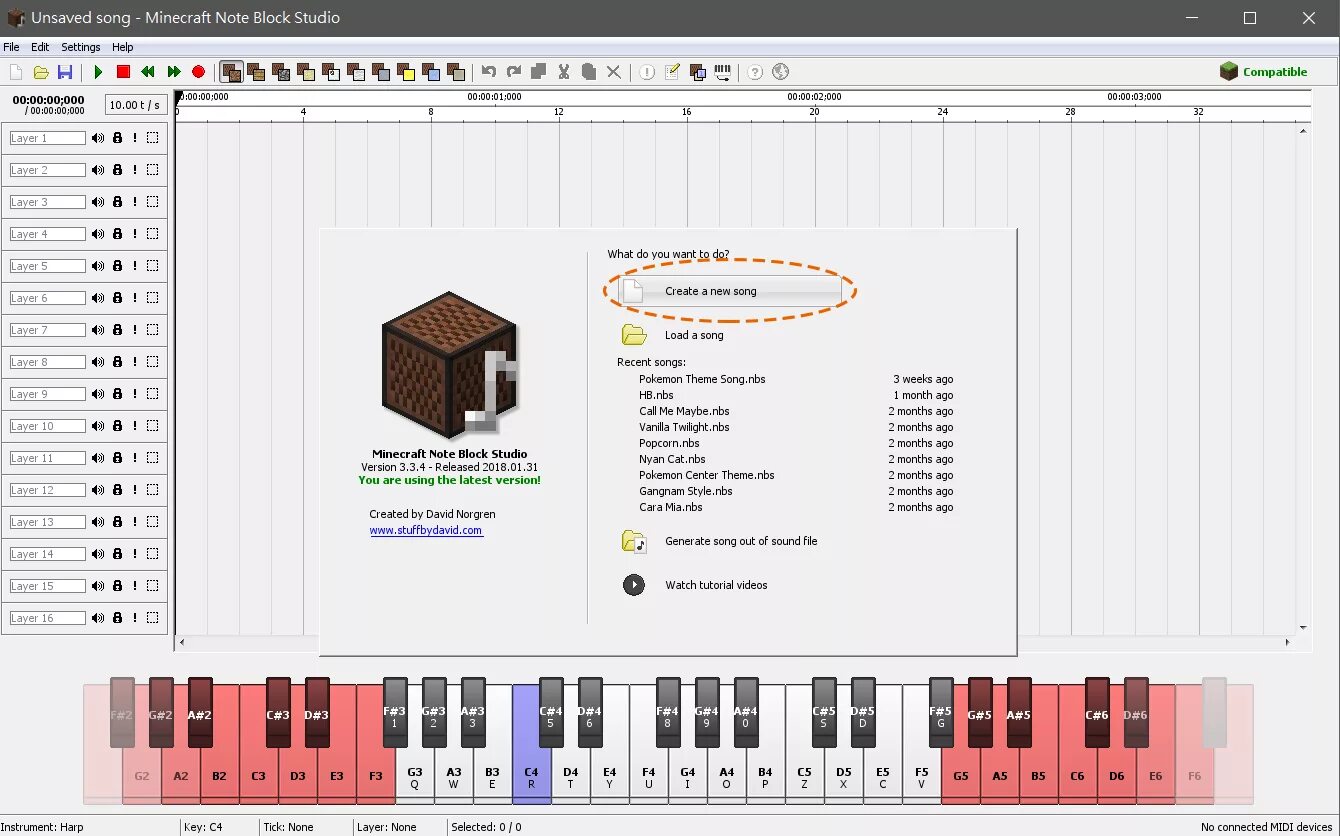1340x836 pixels.
Task: Lock Layer 15 with its padlock icon
Action: [x=117, y=586]
